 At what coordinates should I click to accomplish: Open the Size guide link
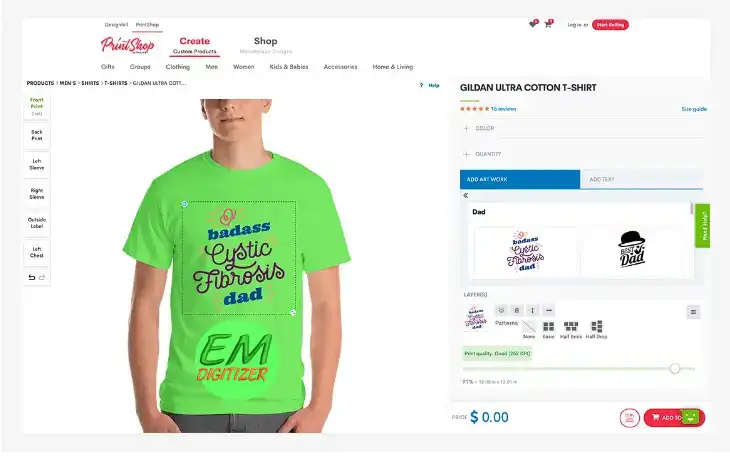click(x=694, y=109)
